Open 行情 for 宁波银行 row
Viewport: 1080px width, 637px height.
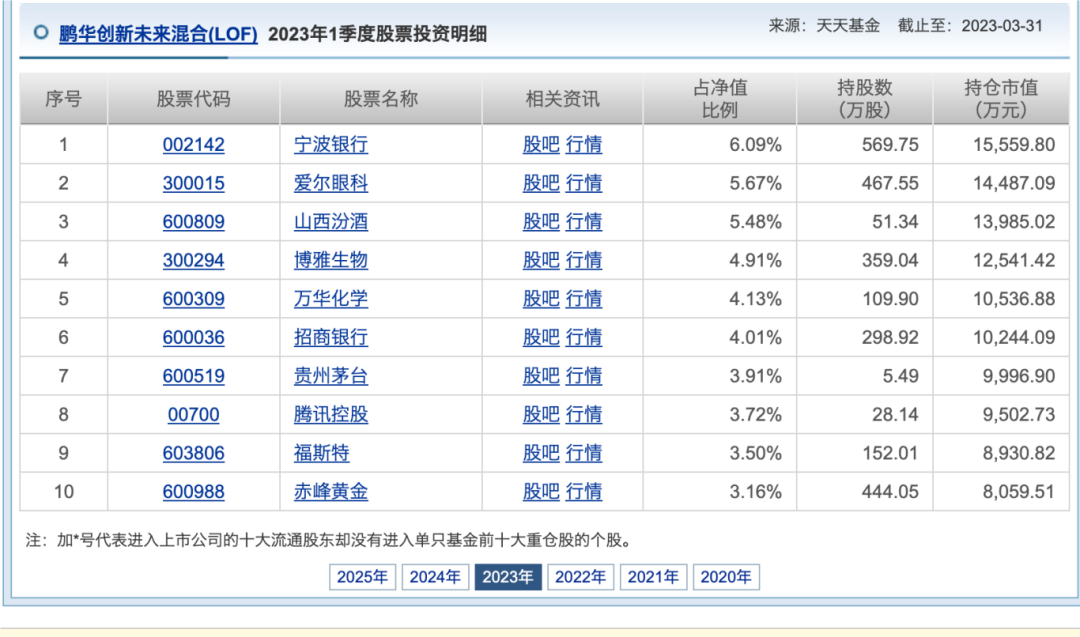pyautogui.click(x=583, y=145)
